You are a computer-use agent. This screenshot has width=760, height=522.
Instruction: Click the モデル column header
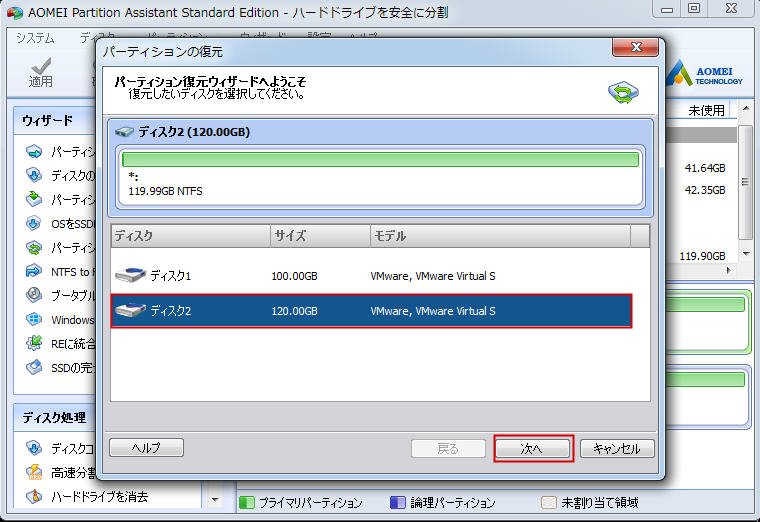click(x=501, y=236)
